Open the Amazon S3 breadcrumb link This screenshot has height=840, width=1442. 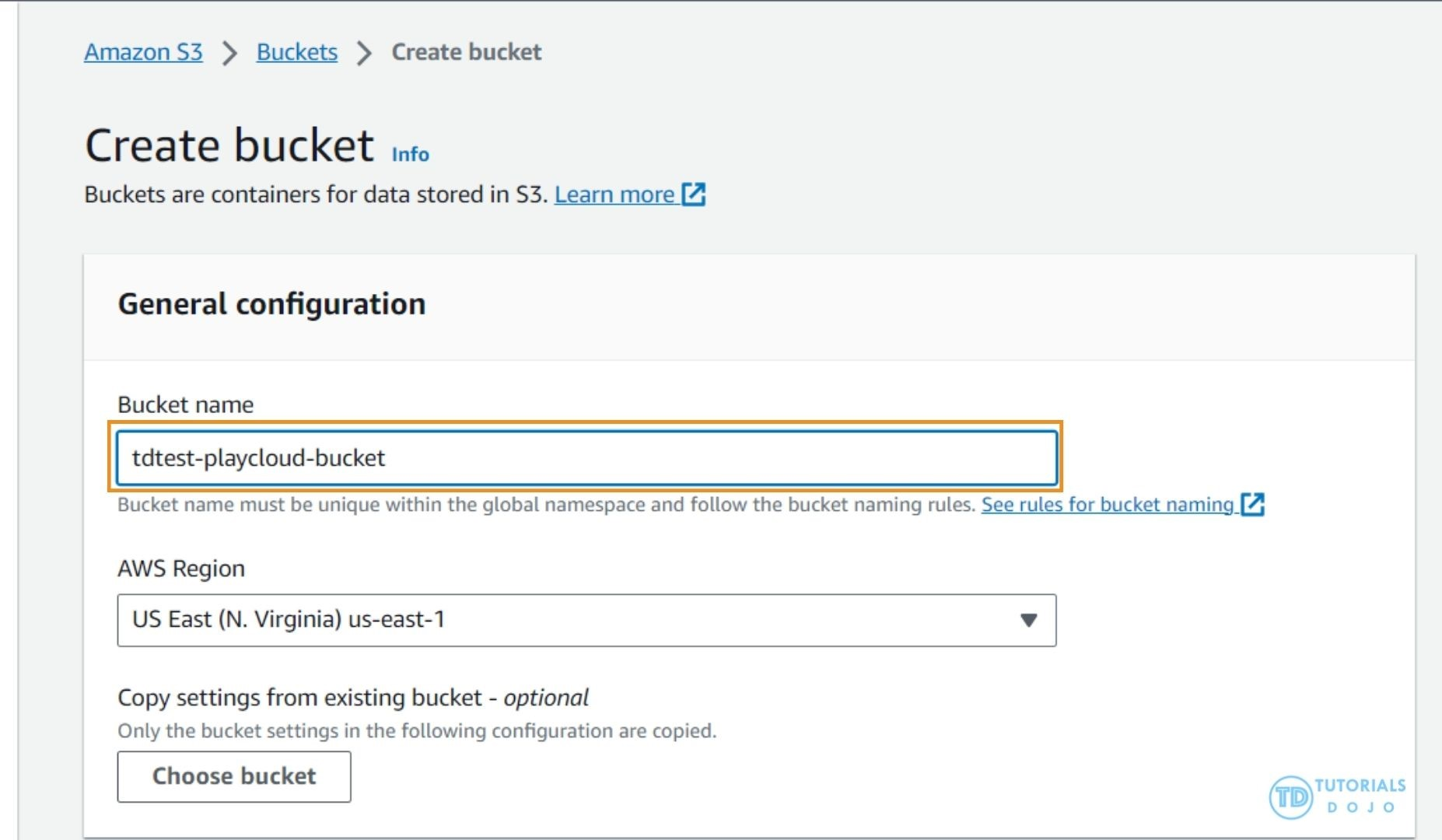(x=143, y=52)
